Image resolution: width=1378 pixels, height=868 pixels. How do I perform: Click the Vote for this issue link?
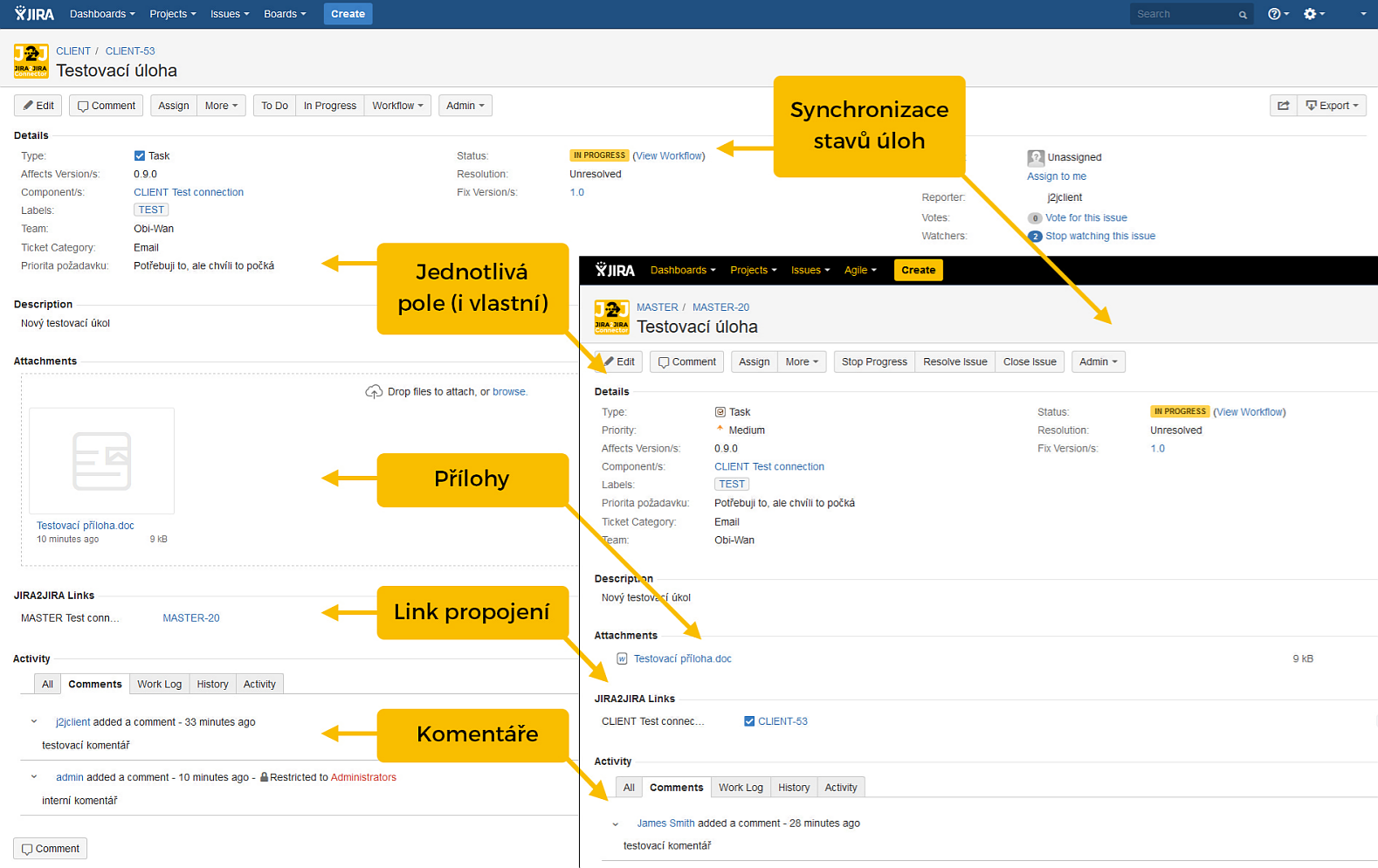click(1085, 218)
